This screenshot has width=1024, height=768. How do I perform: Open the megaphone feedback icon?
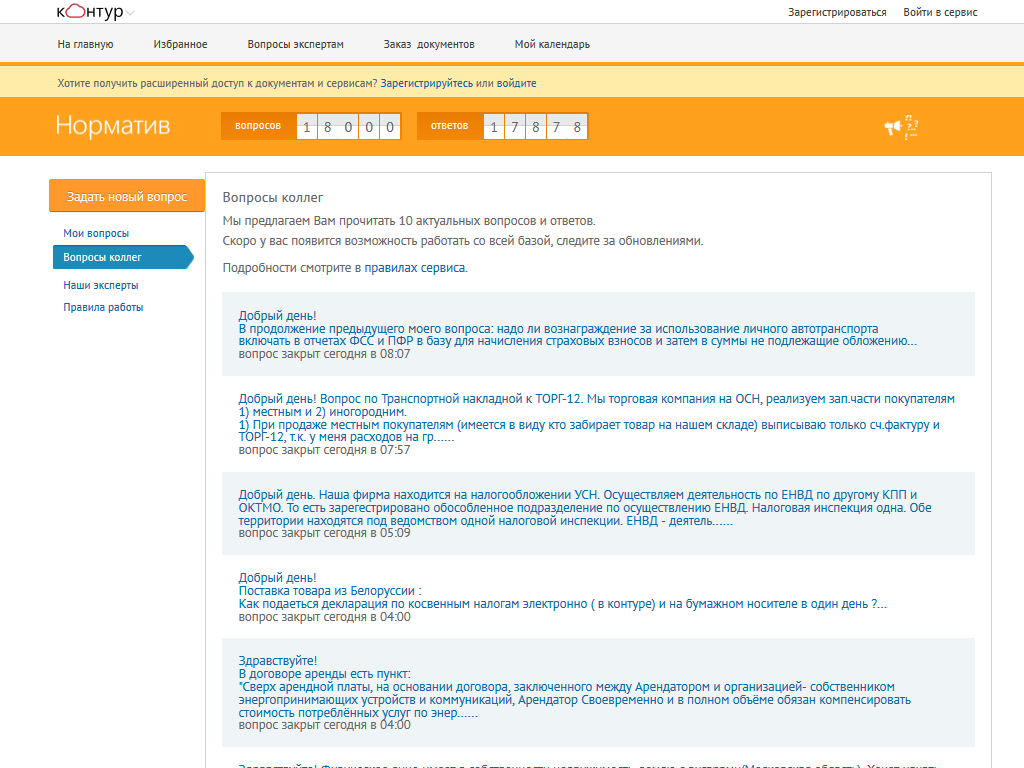point(901,127)
